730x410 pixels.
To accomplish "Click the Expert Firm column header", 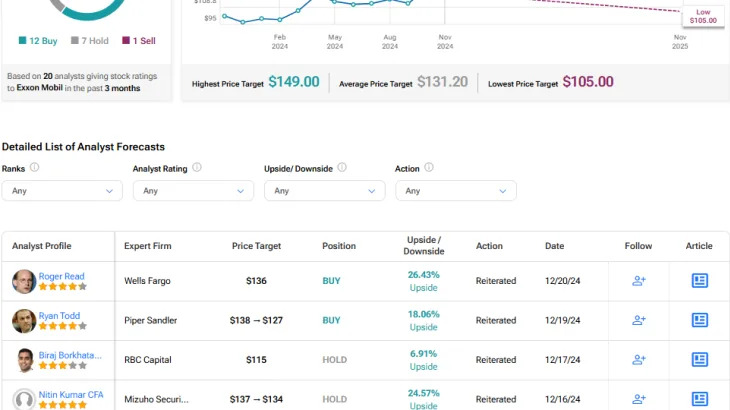I will click(148, 246).
